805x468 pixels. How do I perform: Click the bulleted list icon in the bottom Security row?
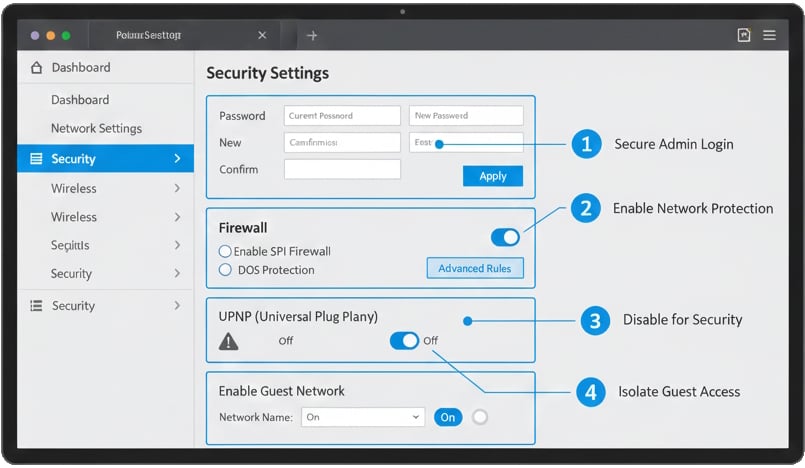tap(36, 306)
